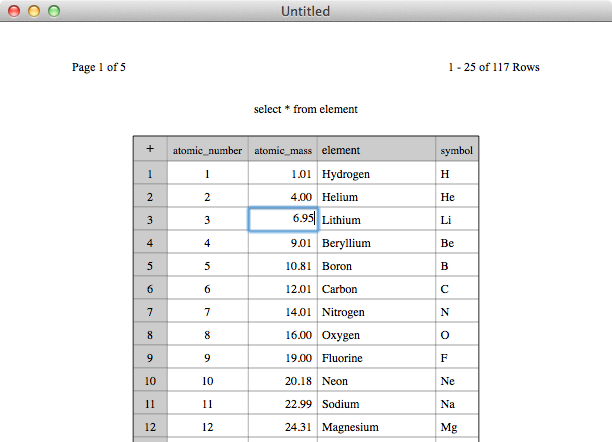This screenshot has height=442, width=612.
Task: Select row header number 8
Action: 150,335
